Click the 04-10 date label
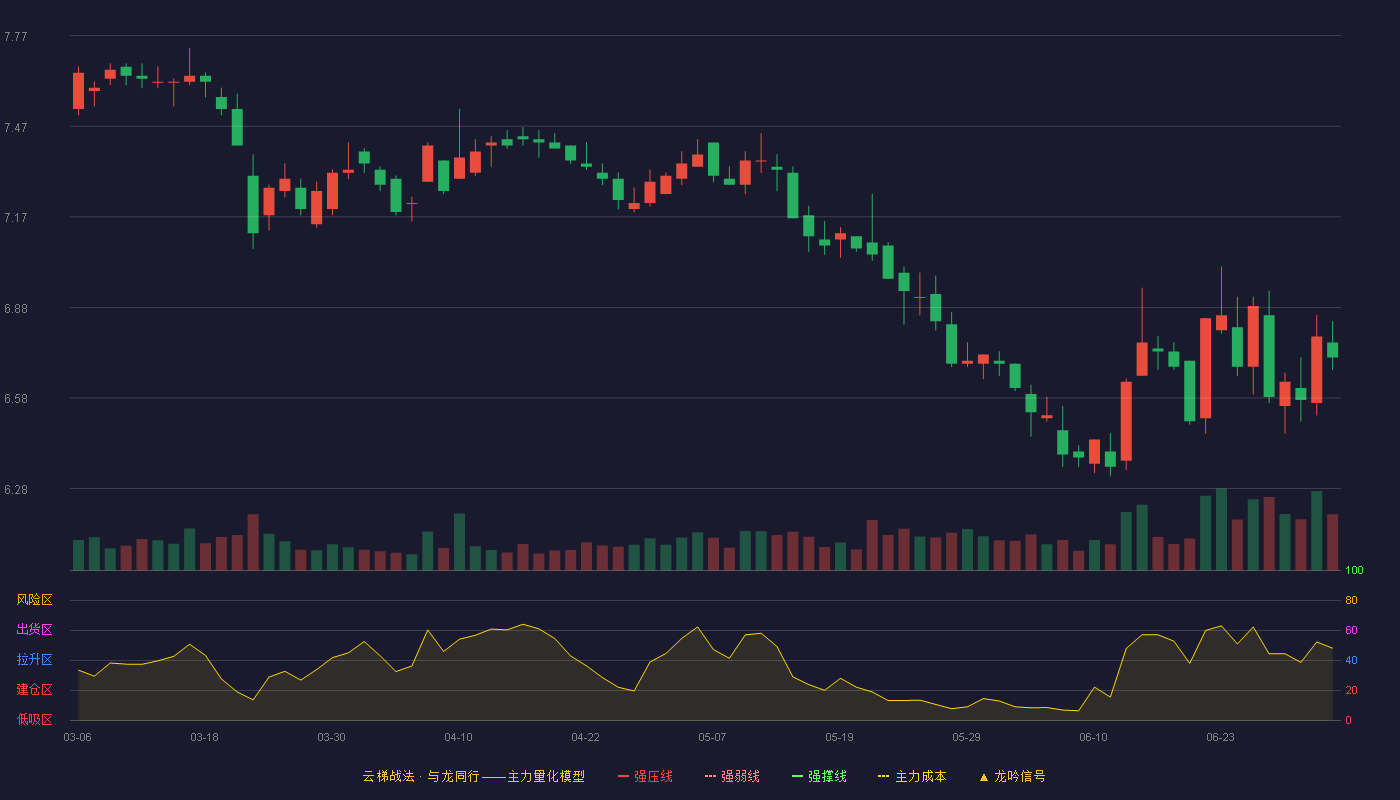 (x=458, y=737)
